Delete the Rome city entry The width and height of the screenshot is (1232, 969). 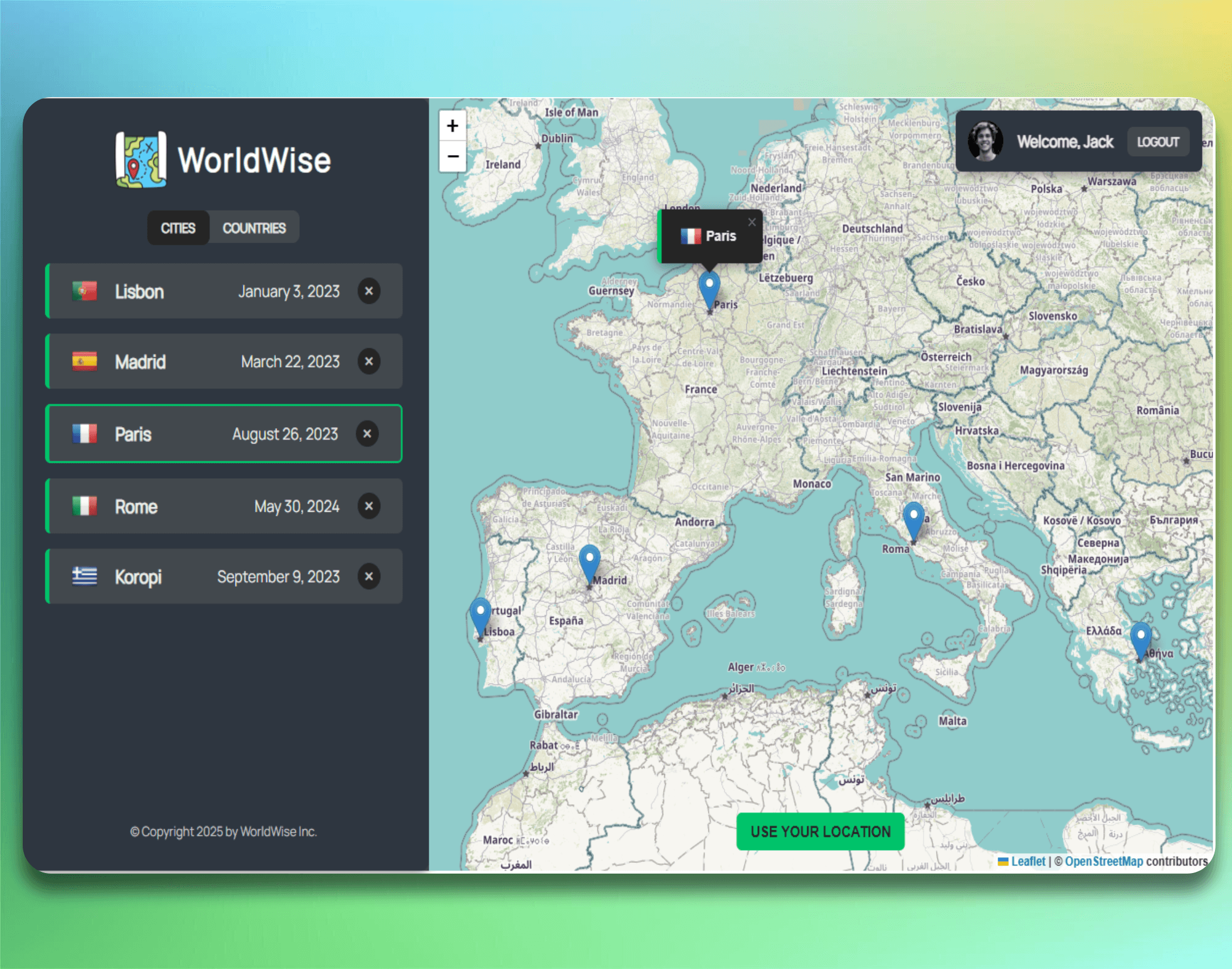click(369, 506)
